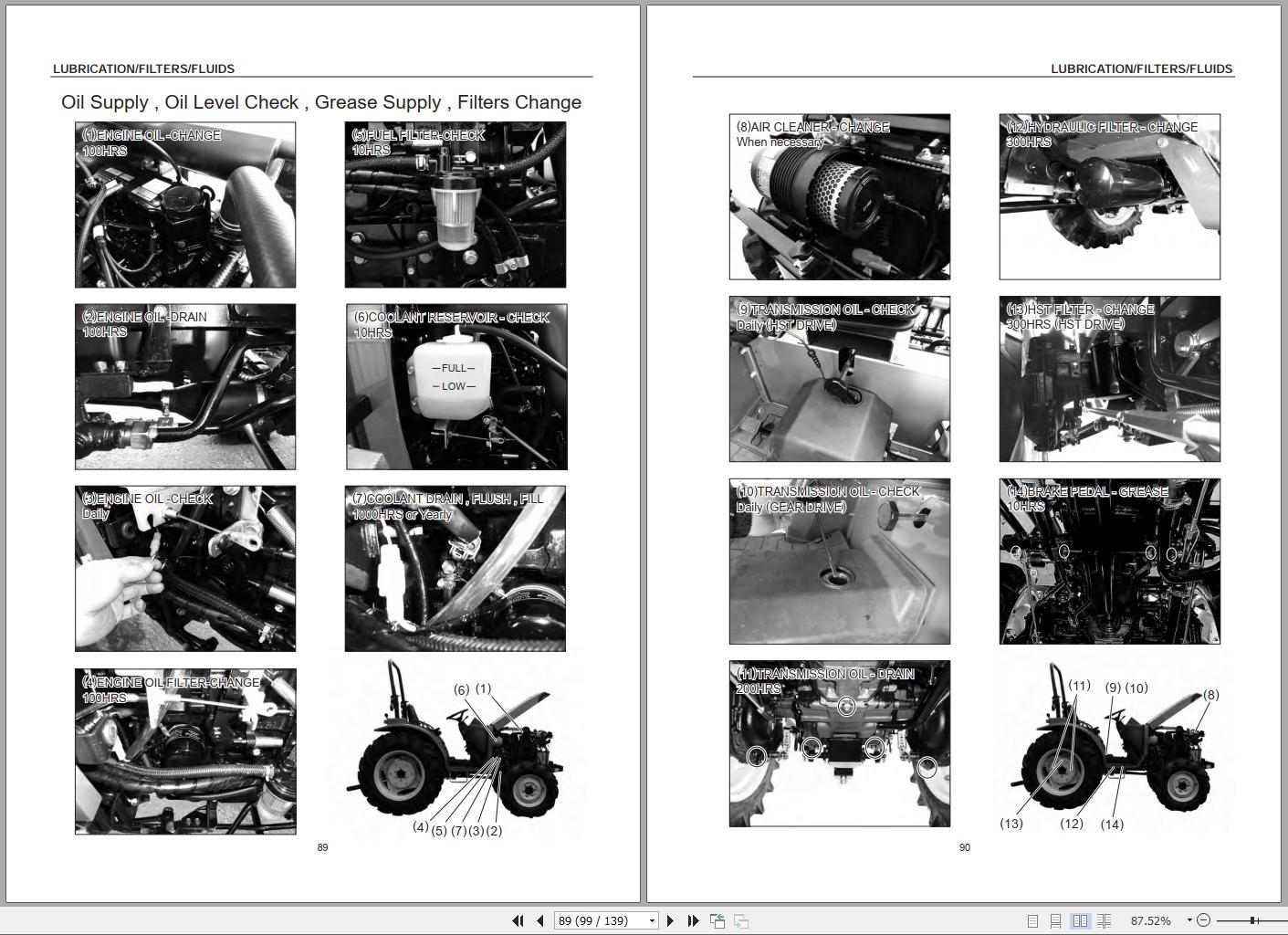Click the '(12)' callout on the right tractor diagram
Viewport: 1288px width, 935px height.
(x=1072, y=824)
